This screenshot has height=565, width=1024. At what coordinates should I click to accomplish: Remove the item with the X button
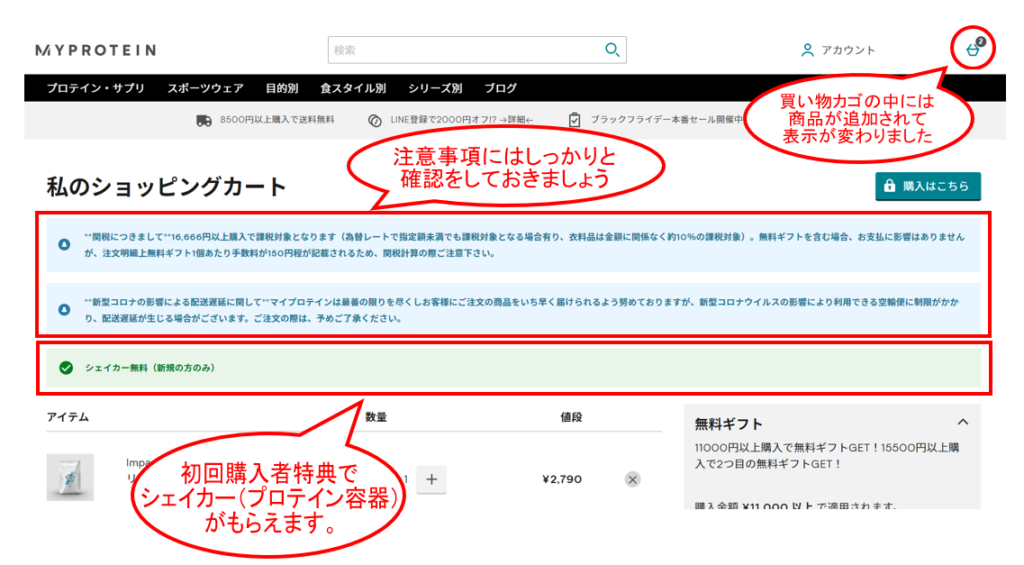[632, 479]
